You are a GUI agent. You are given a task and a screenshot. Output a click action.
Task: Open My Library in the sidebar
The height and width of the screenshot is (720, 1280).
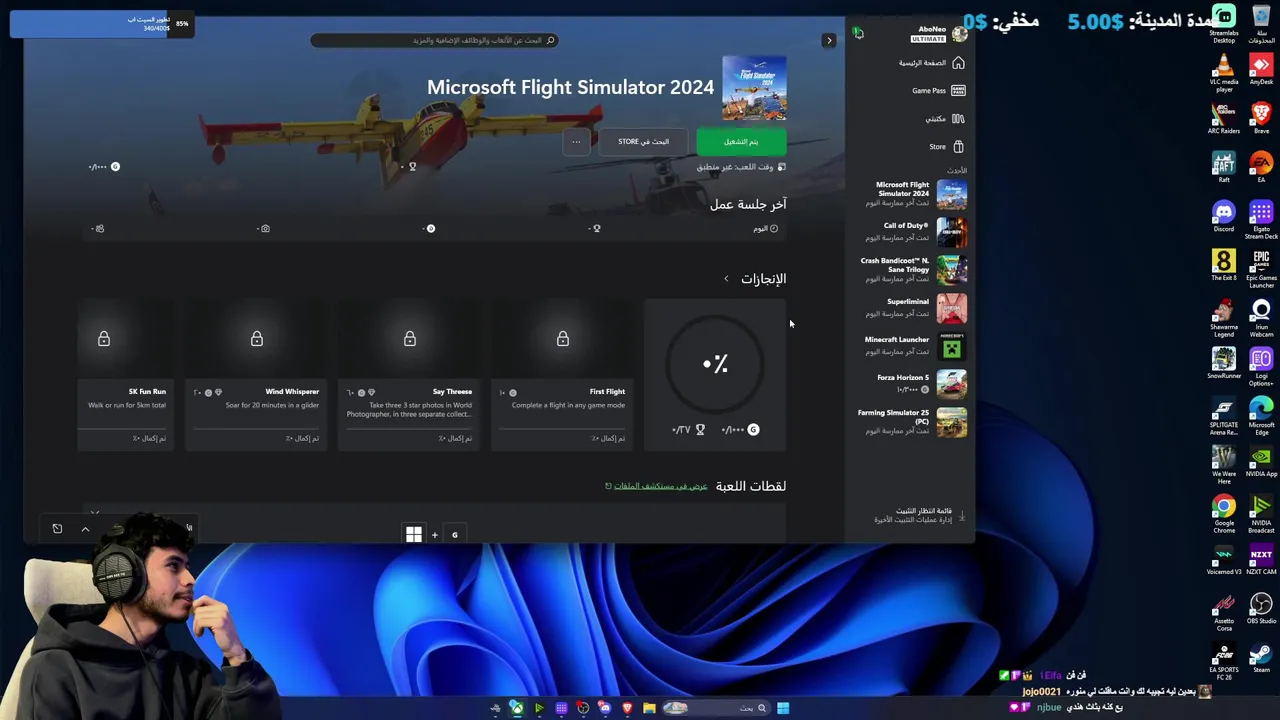pyautogui.click(x=944, y=118)
